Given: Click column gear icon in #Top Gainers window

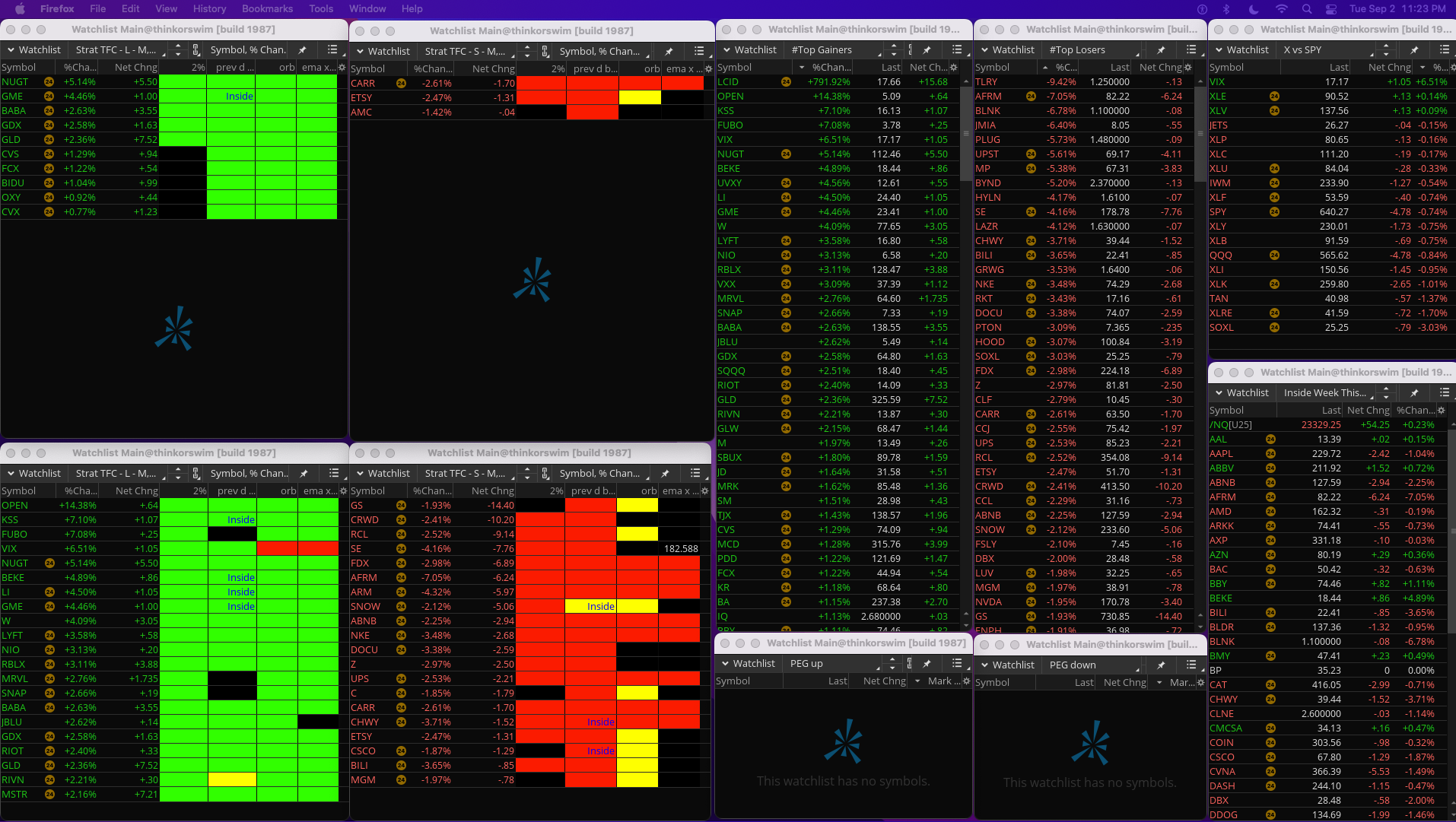Looking at the screenshot, I should [x=954, y=67].
